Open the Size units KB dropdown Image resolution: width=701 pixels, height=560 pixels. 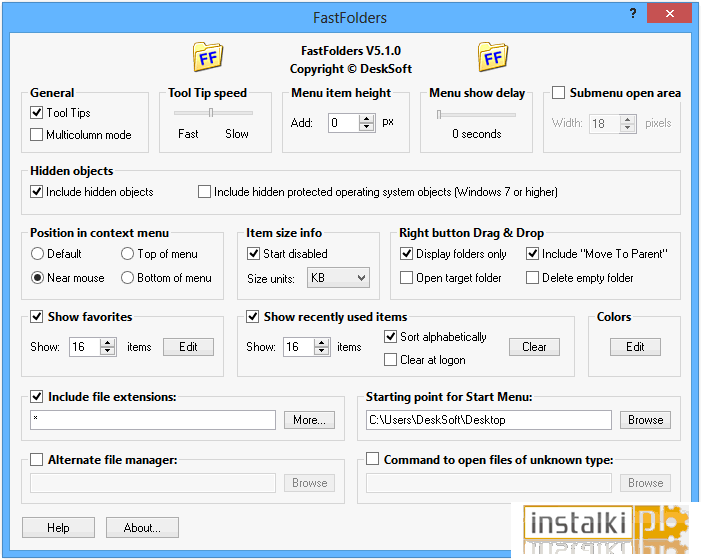pyautogui.click(x=338, y=278)
